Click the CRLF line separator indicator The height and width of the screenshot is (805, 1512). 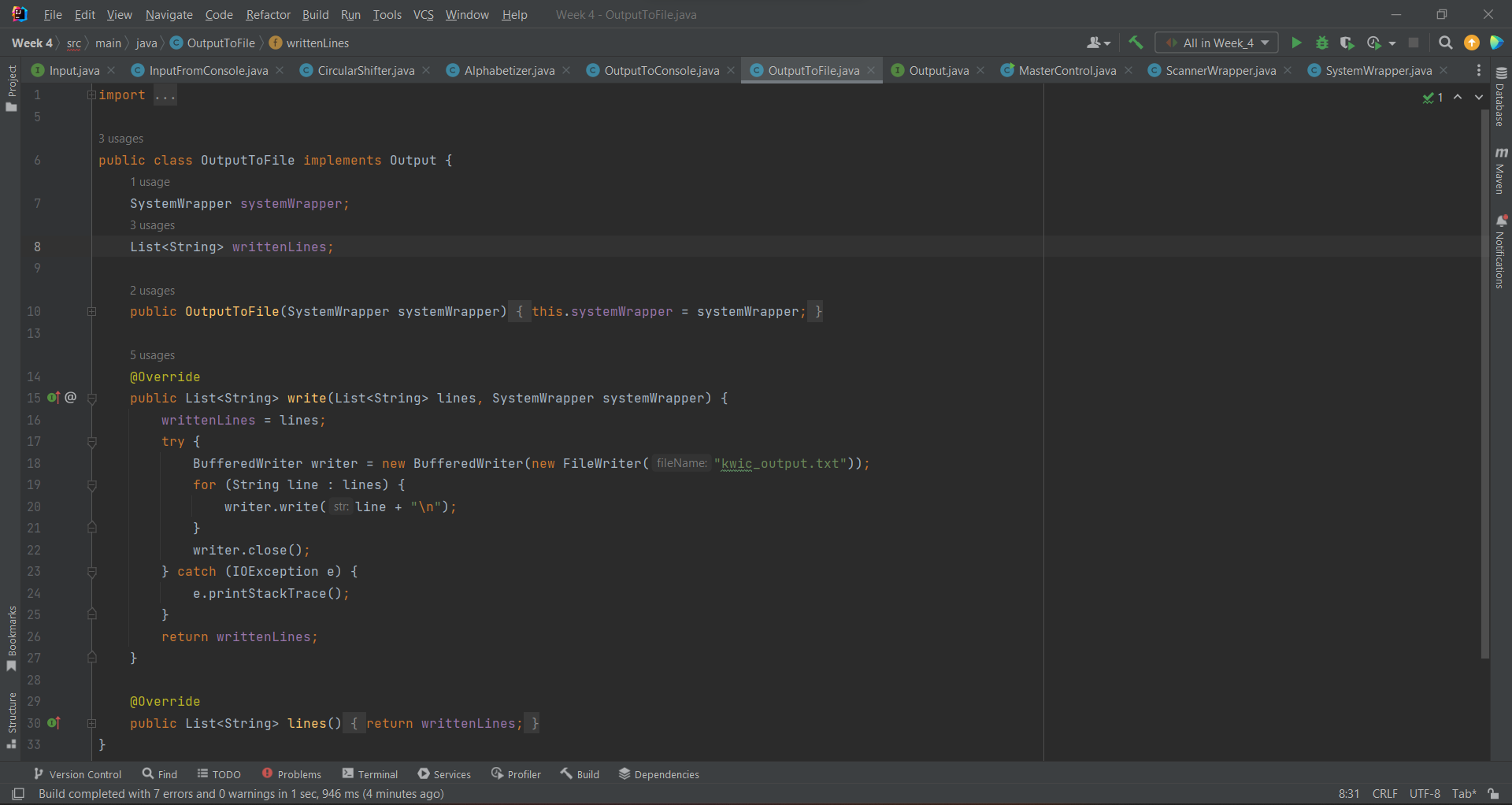pos(1384,793)
